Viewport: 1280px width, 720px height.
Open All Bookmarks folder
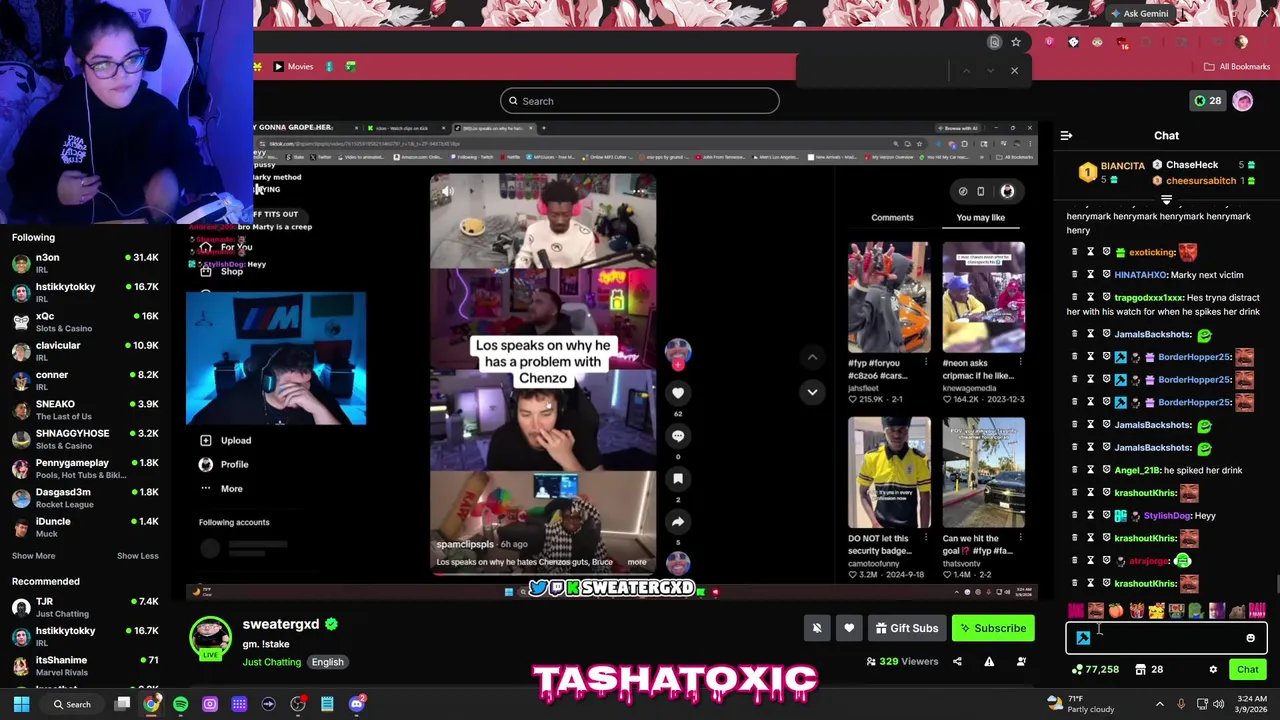click(1237, 66)
